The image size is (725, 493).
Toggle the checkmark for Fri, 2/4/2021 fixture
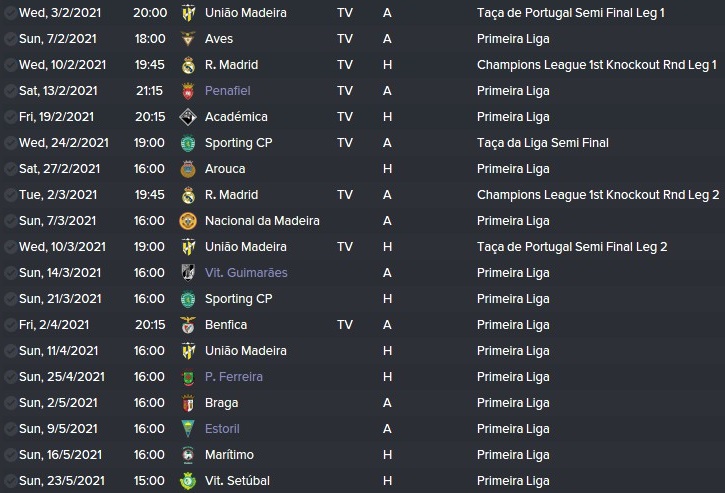(x=10, y=325)
